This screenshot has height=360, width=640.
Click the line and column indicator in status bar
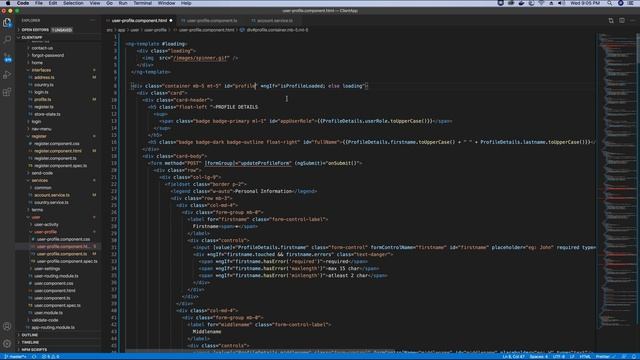coord(513,357)
